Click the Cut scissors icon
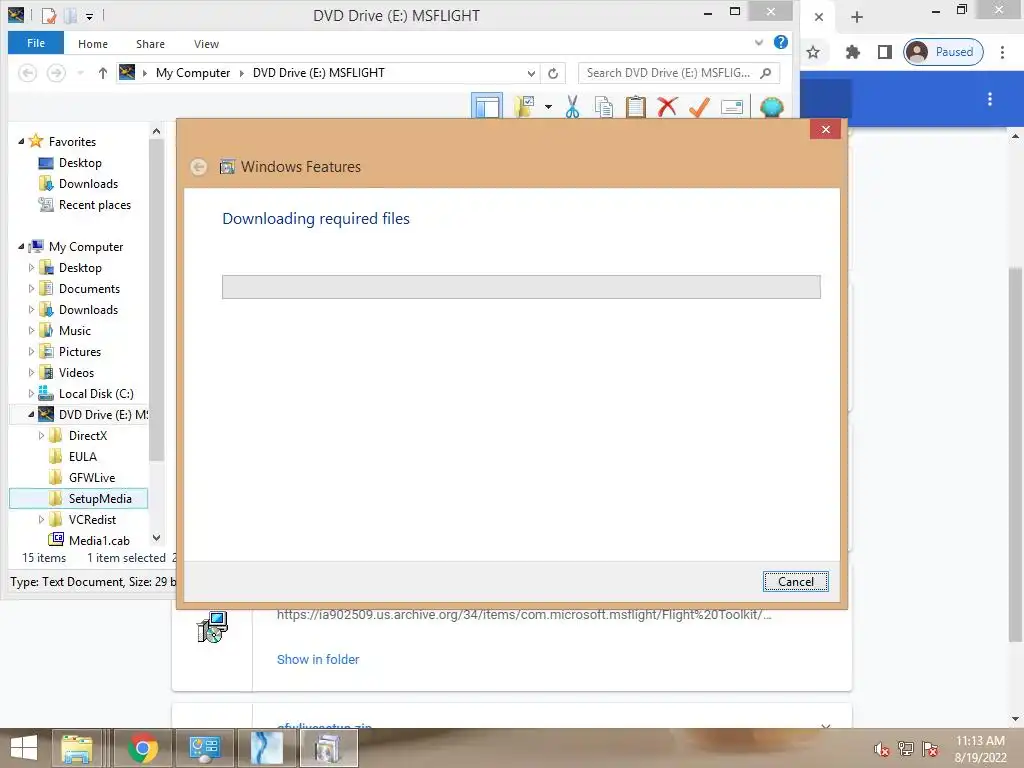Image resolution: width=1024 pixels, height=768 pixels. coord(573,106)
